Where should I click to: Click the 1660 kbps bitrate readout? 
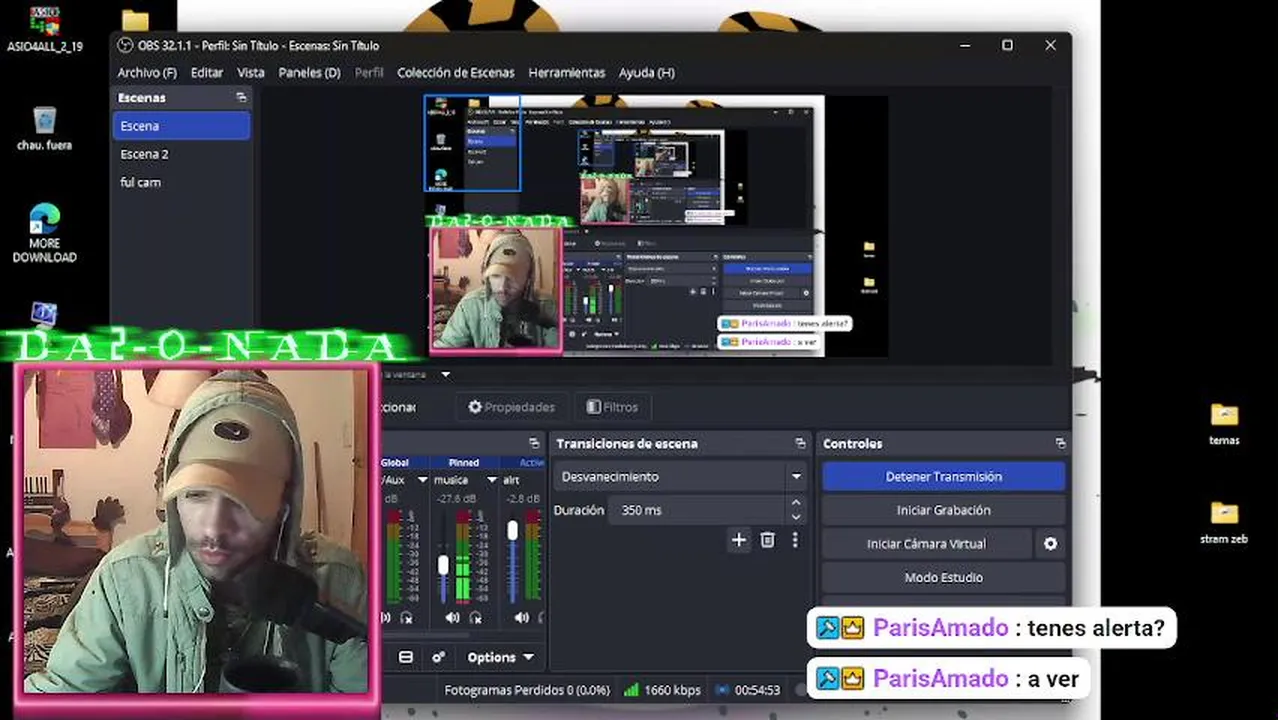tap(672, 690)
